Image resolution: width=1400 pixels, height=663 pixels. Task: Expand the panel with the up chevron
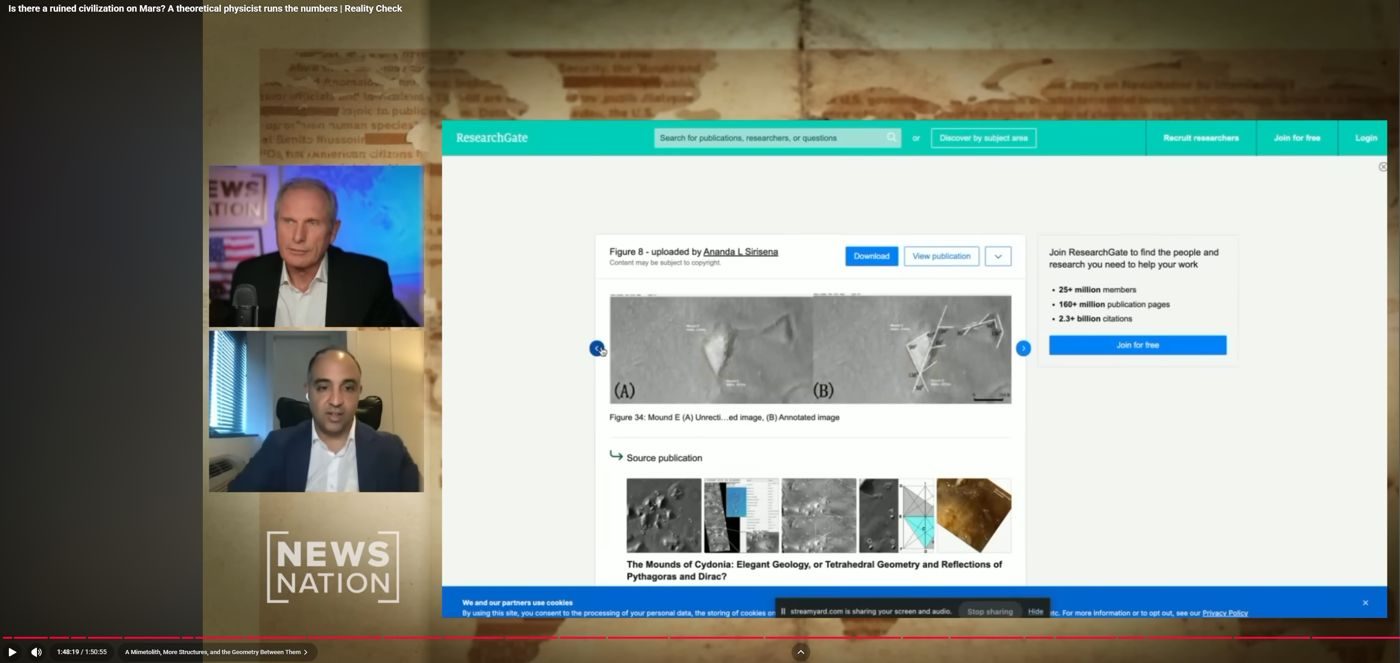(x=800, y=652)
